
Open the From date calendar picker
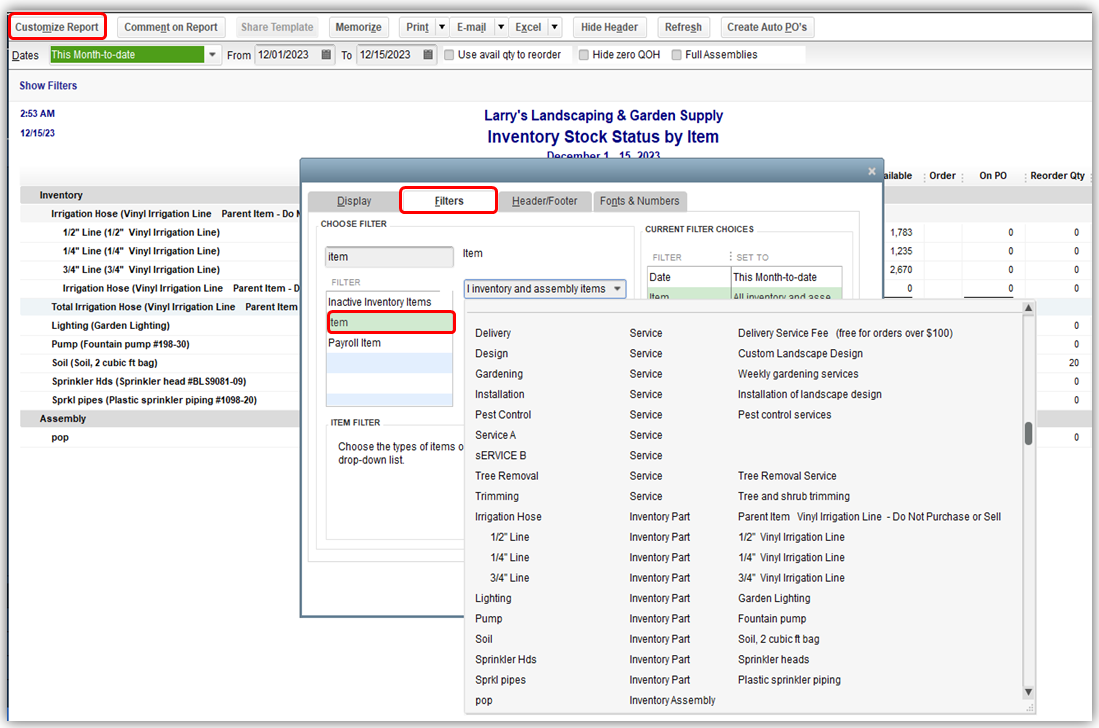[326, 55]
